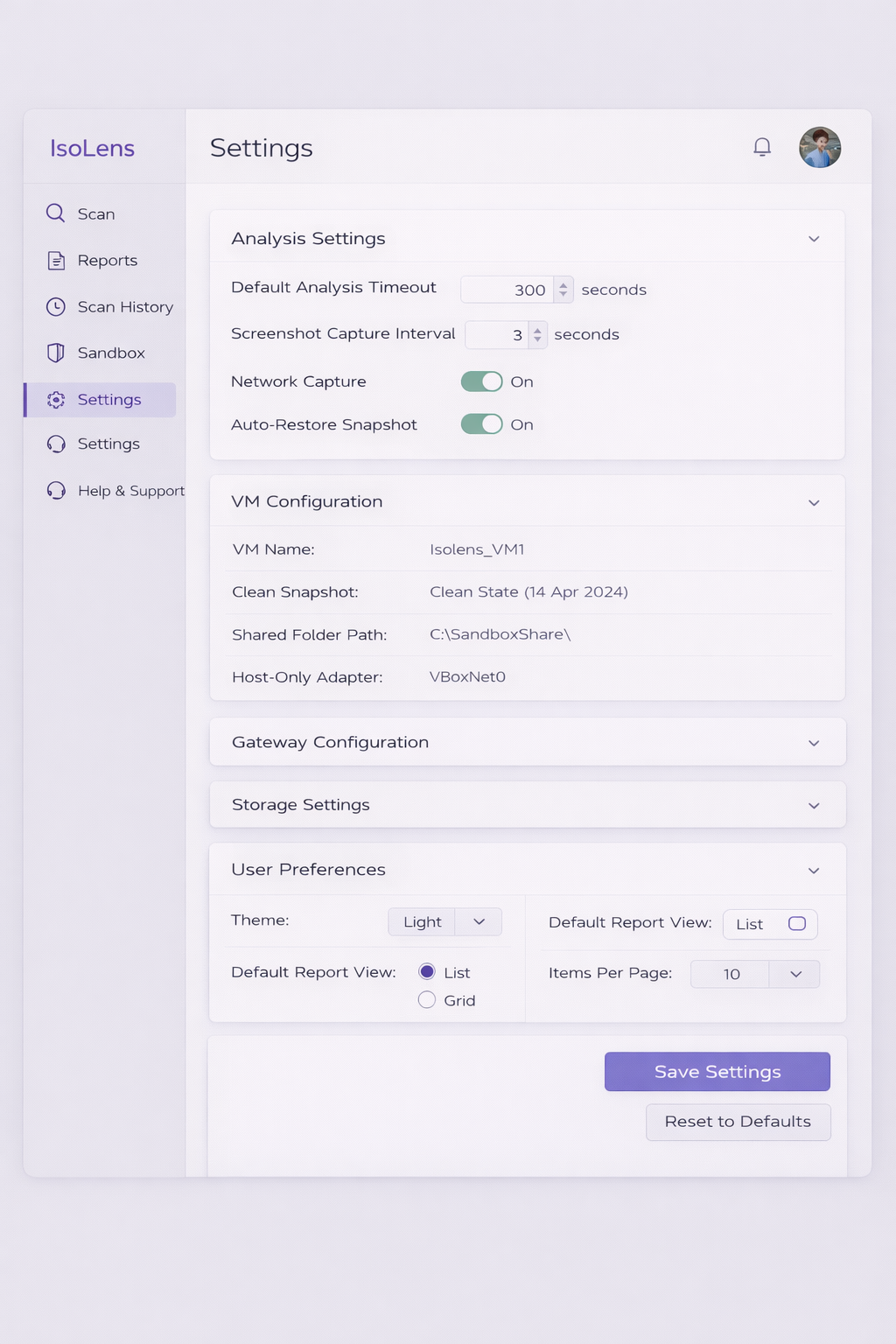Increase Default Analysis Timeout with the stepper
Screen dimensions: 896x1344
coord(563,284)
